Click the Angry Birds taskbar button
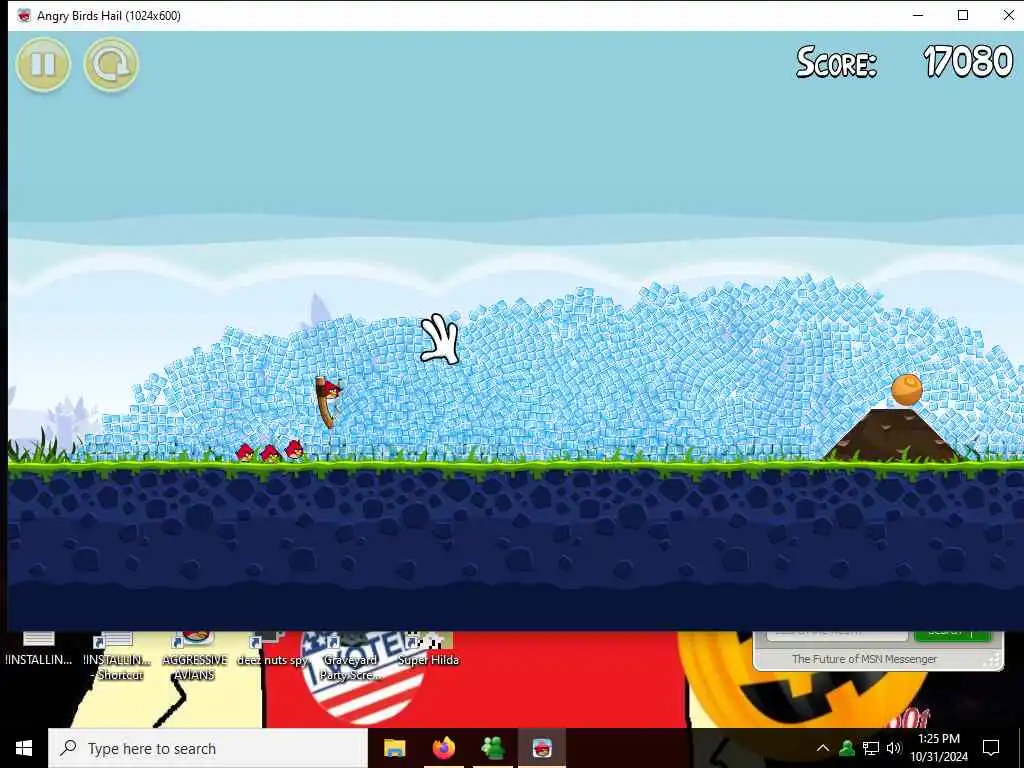The width and height of the screenshot is (1024, 768). [x=542, y=748]
